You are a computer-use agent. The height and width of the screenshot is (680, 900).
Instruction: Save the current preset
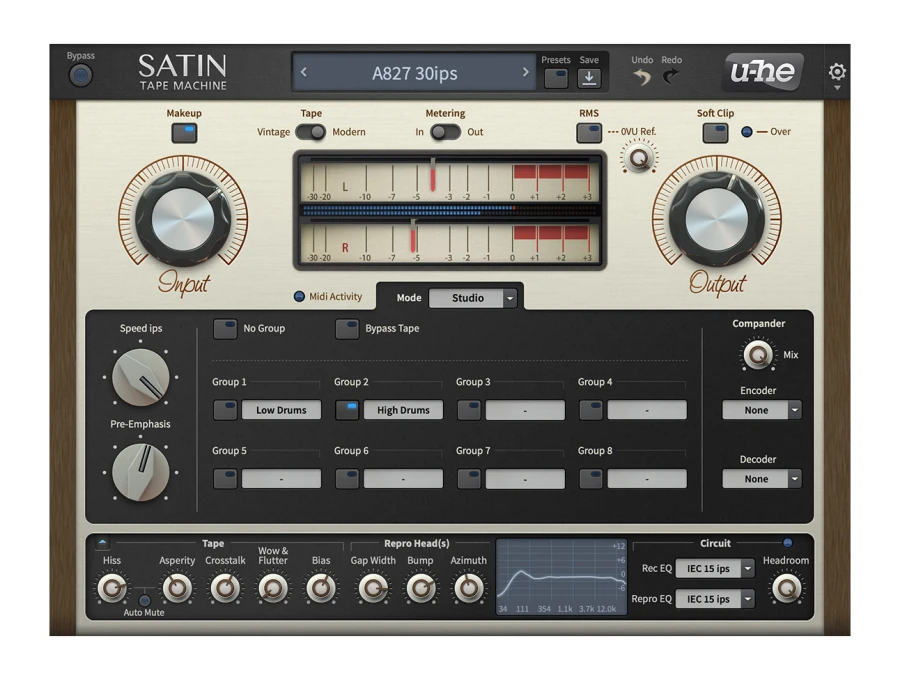click(x=589, y=78)
